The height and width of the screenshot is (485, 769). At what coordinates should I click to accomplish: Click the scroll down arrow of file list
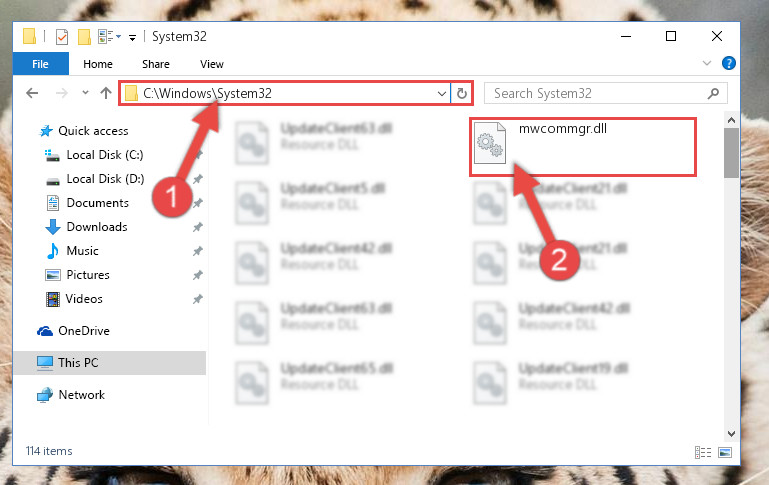731,434
